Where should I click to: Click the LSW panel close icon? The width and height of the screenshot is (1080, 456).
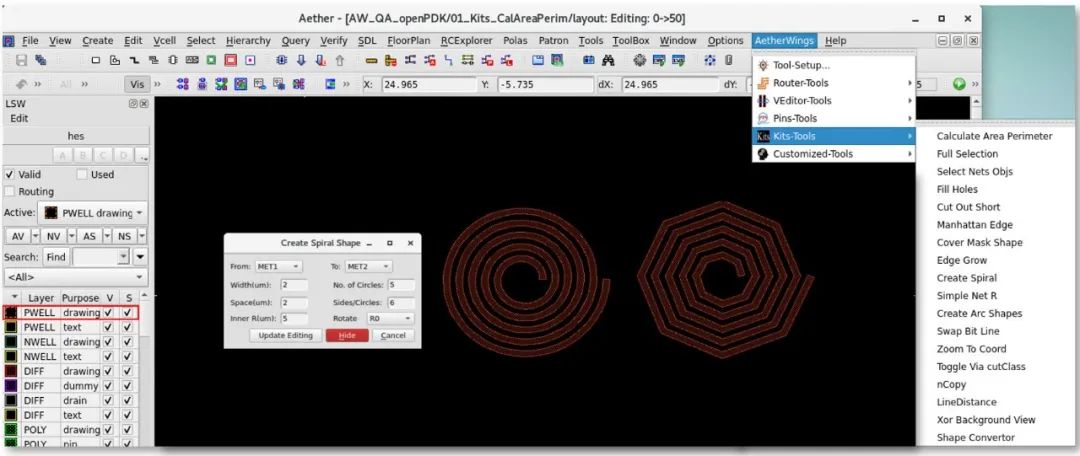pyautogui.click(x=143, y=104)
